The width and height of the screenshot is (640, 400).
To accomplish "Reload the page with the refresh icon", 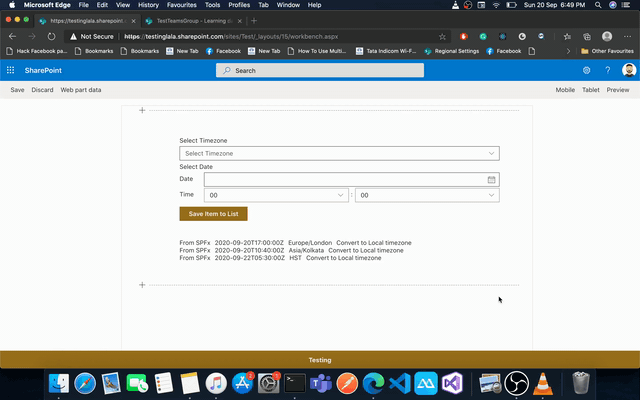I will tap(51, 36).
